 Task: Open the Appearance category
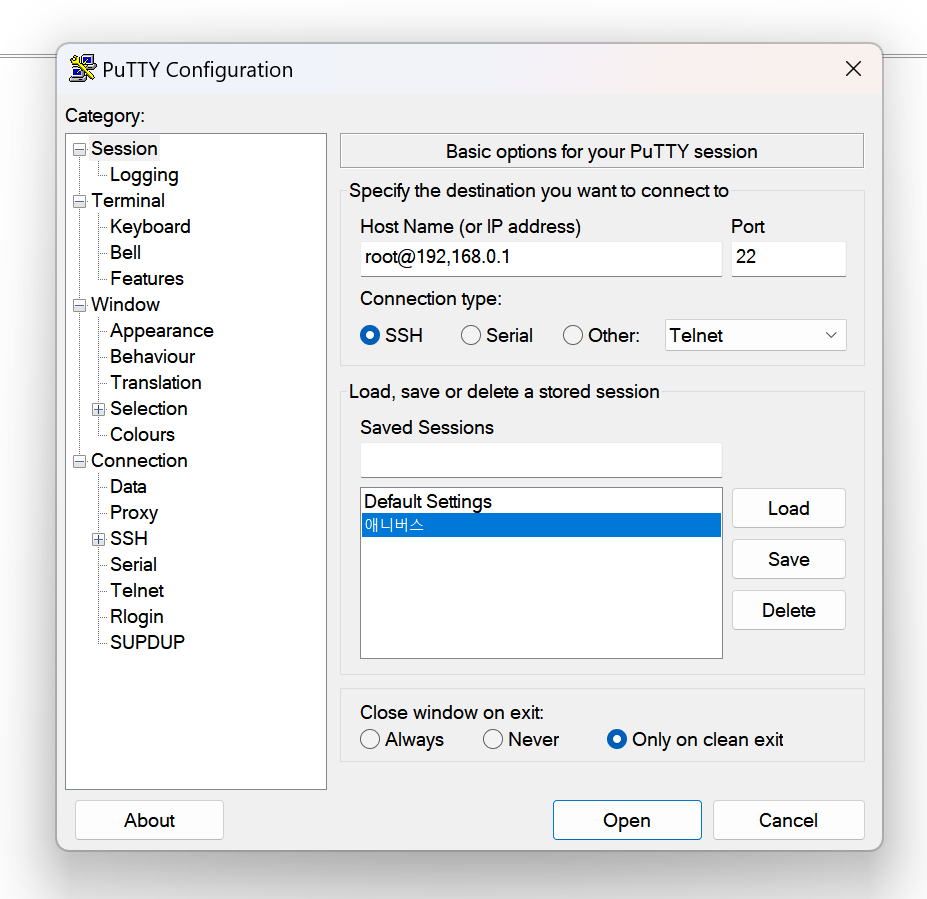tap(162, 331)
